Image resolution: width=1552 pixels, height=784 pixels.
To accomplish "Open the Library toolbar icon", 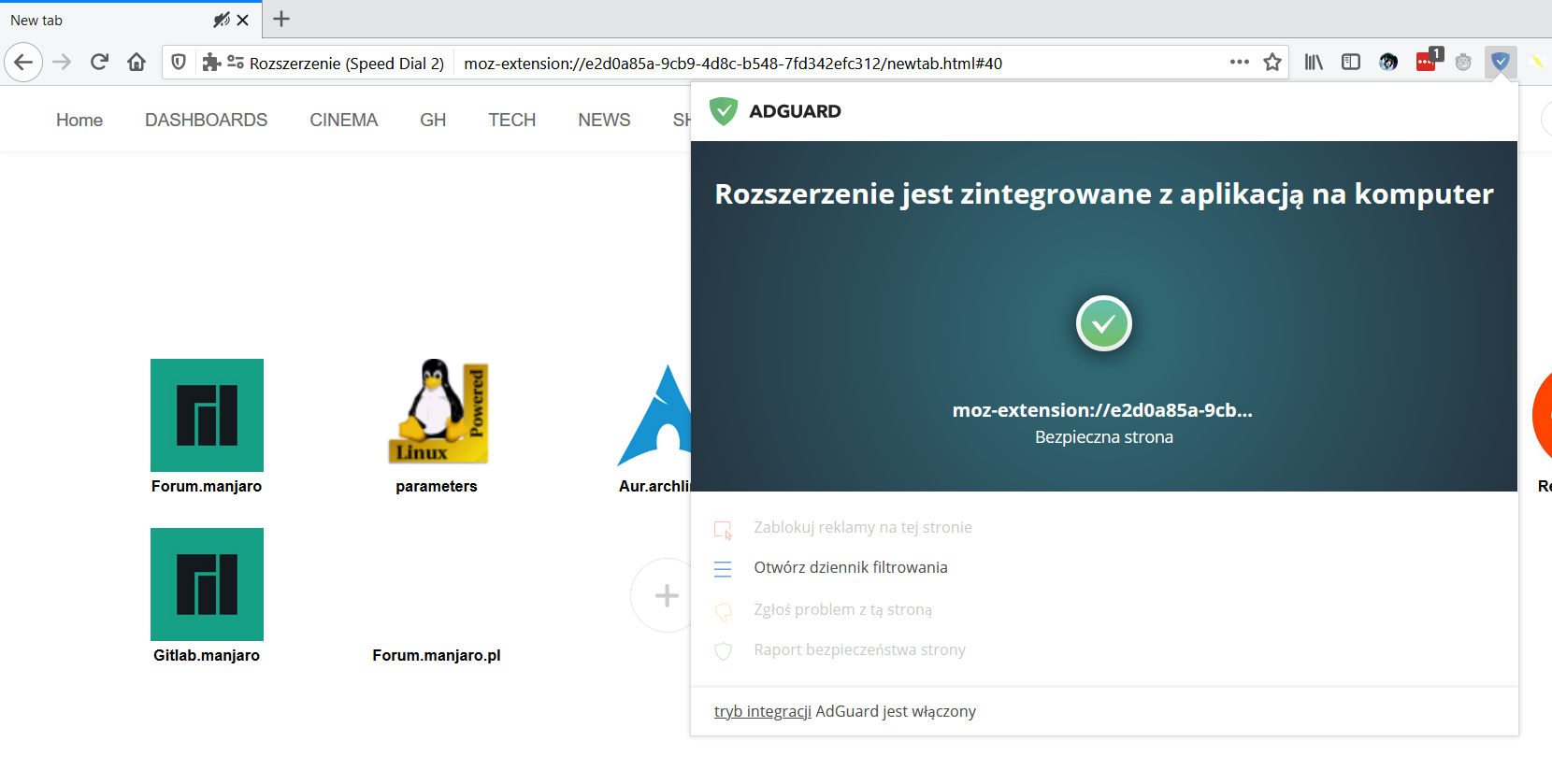I will coord(1314,63).
